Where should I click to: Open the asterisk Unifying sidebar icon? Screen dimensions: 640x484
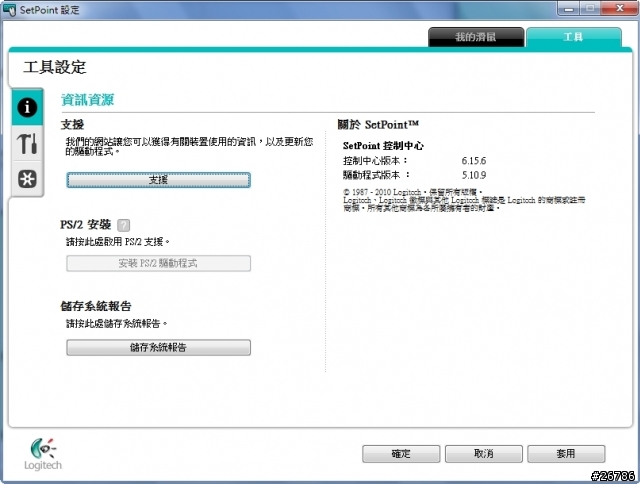[x=27, y=179]
